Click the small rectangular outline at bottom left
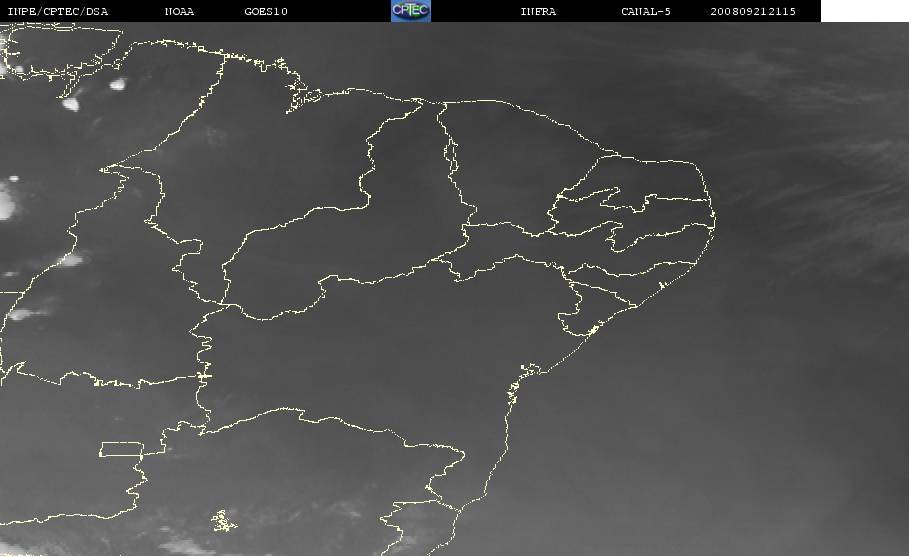Image resolution: width=909 pixels, height=556 pixels. coord(119,449)
